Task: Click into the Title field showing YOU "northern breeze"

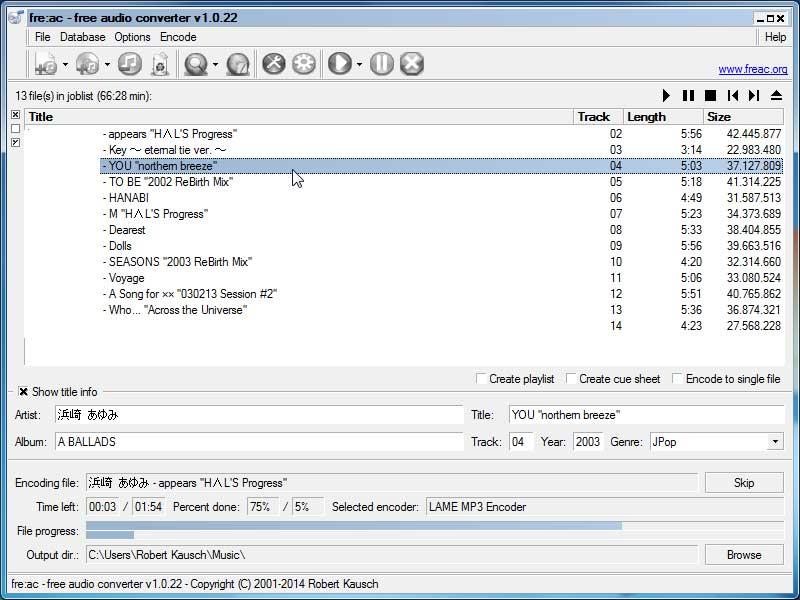Action: [646, 415]
